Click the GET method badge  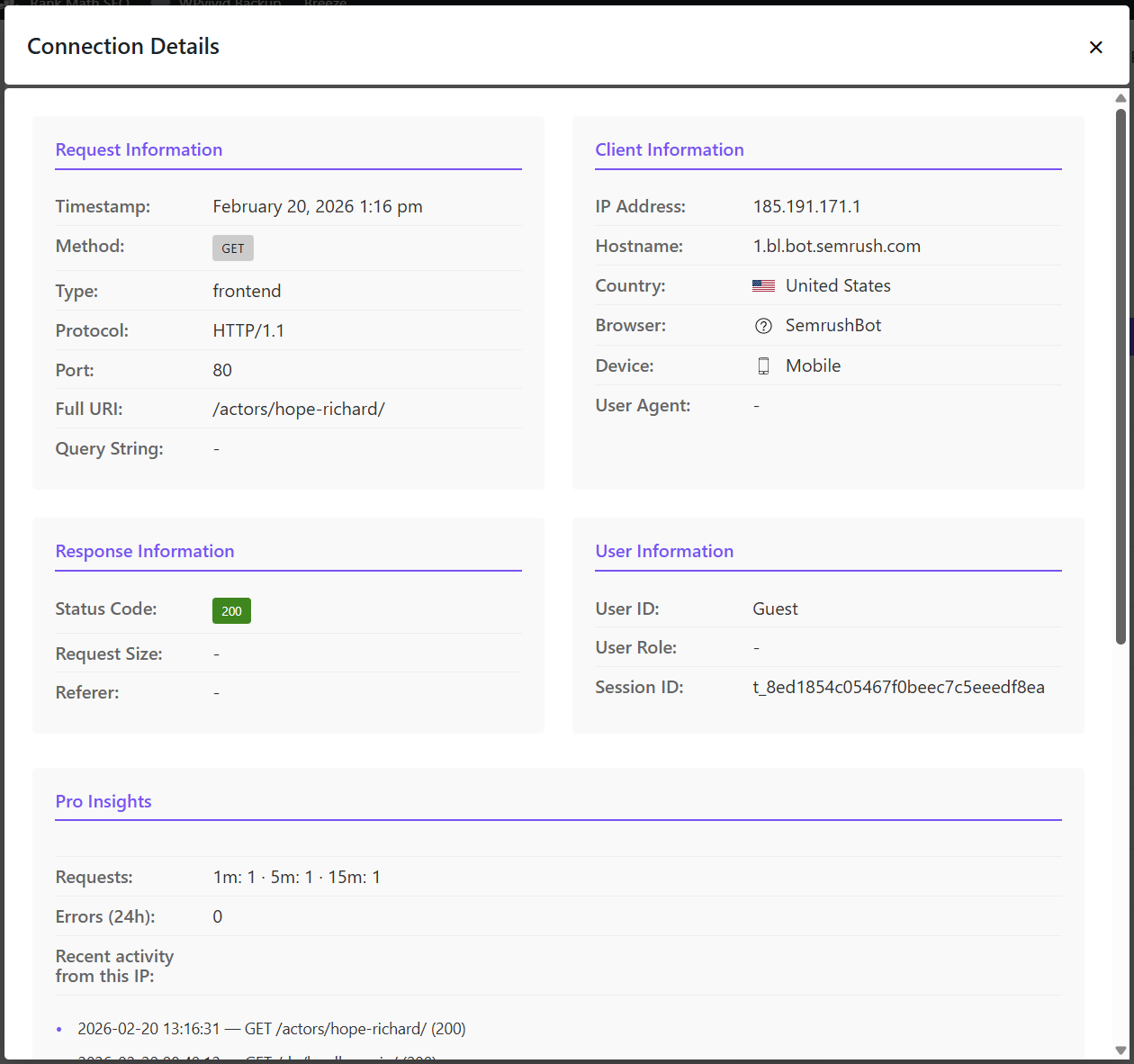tap(232, 248)
